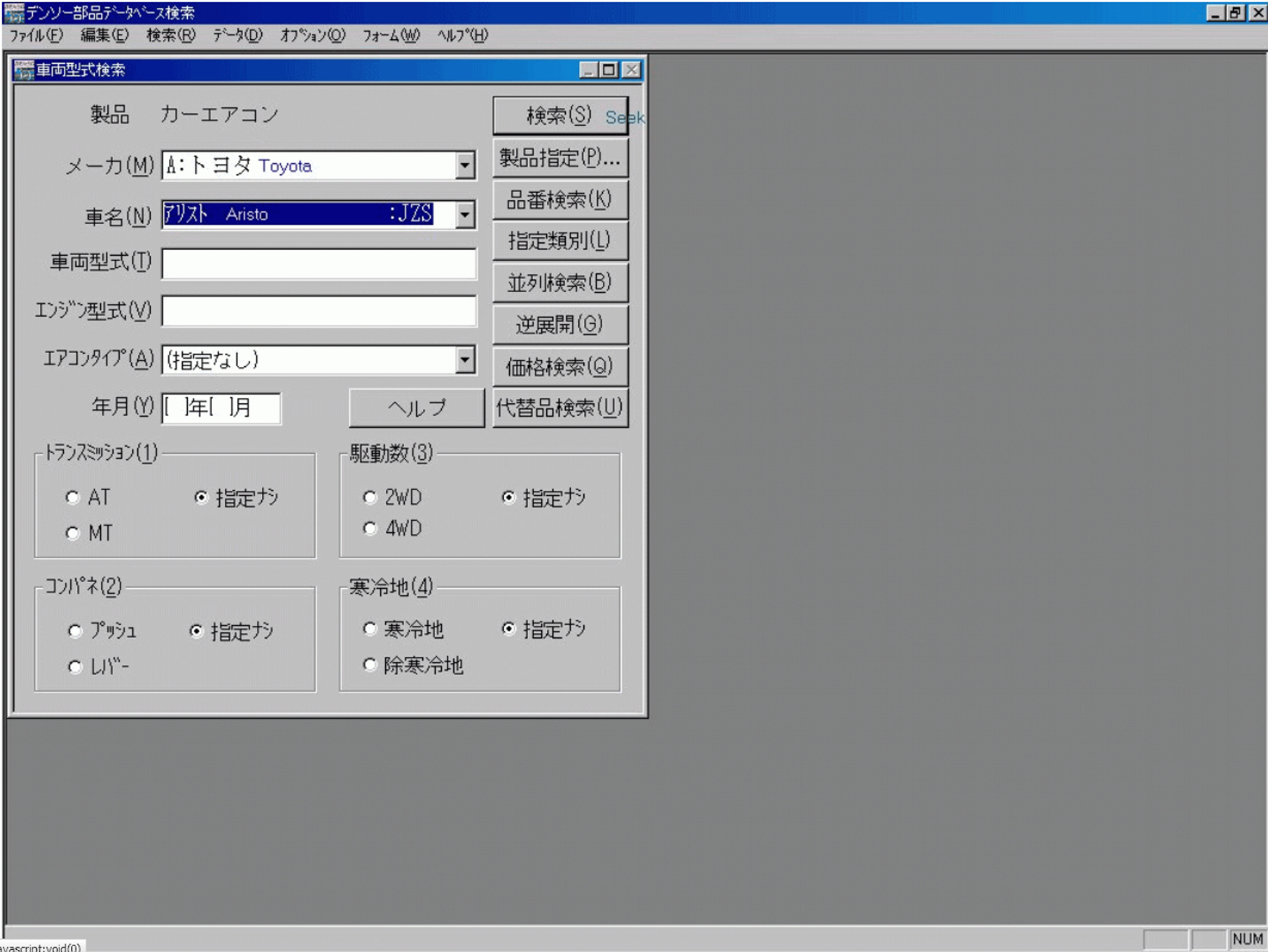
Task: Pick the プッシュ control panel option
Action: click(x=75, y=631)
